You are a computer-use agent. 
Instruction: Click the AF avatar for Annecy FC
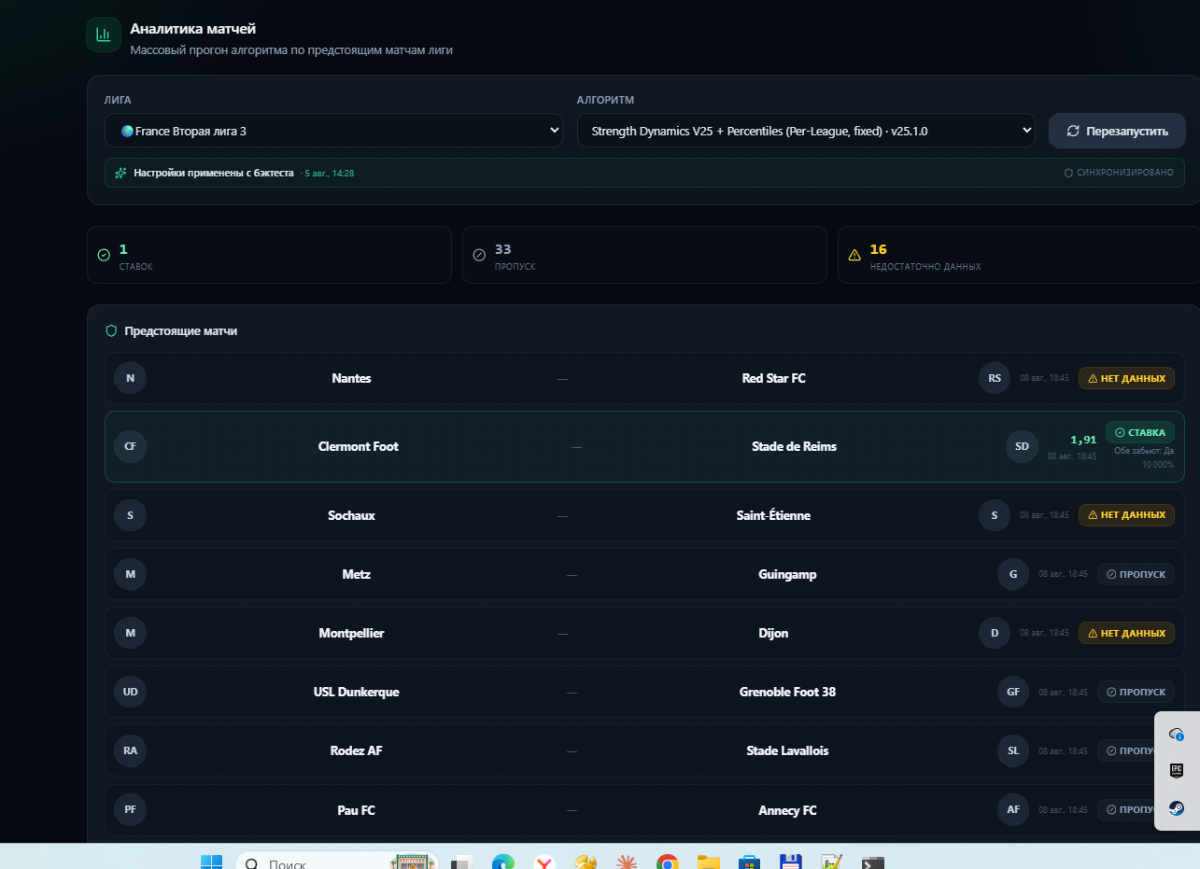point(1013,810)
